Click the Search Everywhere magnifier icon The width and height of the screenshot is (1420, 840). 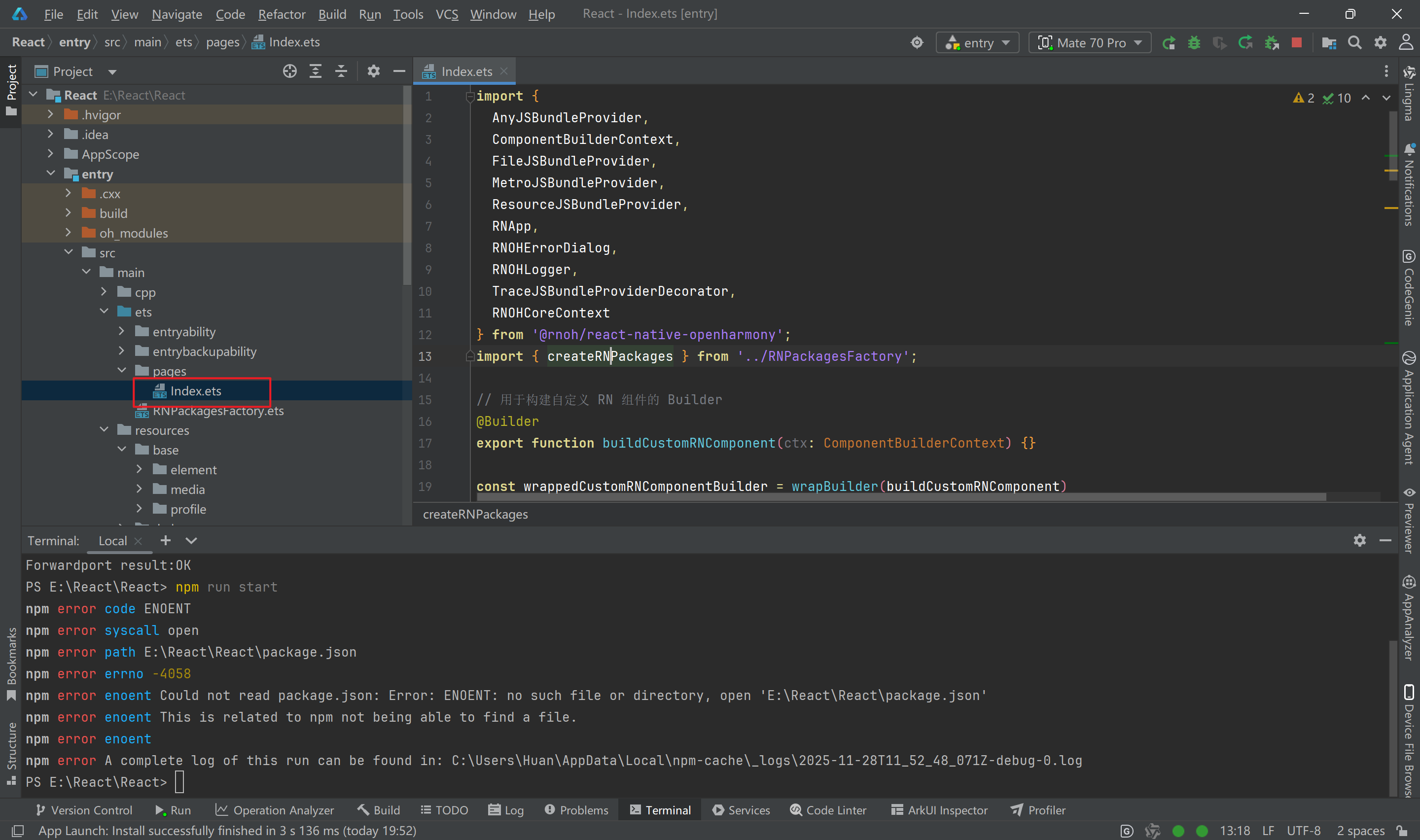click(1354, 43)
